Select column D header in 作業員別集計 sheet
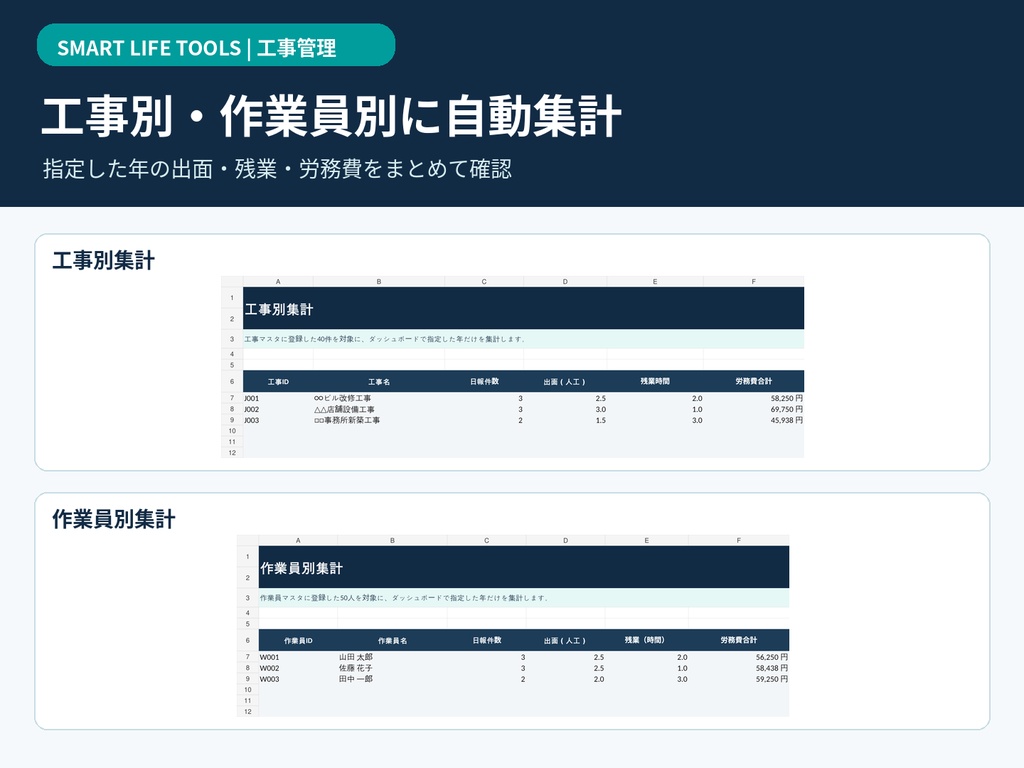 click(566, 541)
